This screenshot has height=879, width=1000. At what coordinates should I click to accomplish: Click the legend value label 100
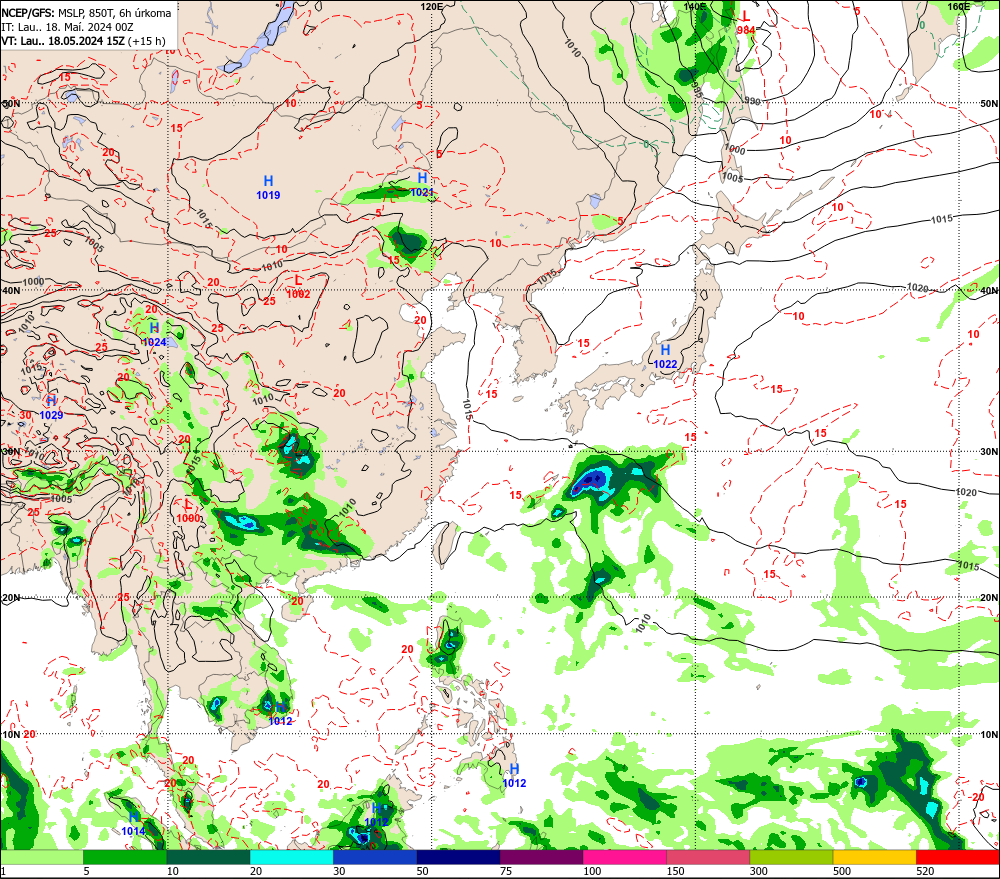(592, 871)
